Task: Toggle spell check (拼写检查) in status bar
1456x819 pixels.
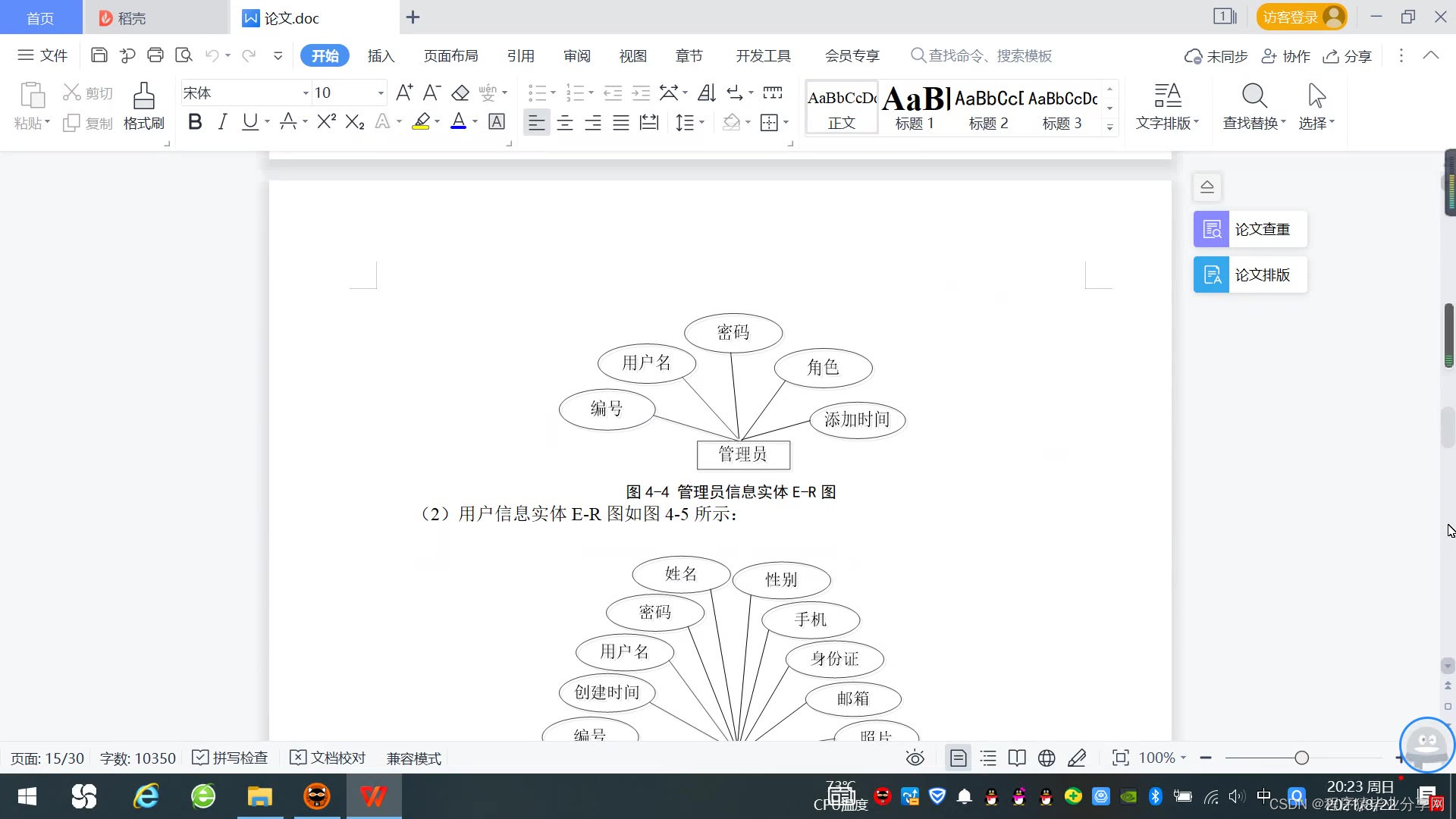Action: point(231,758)
